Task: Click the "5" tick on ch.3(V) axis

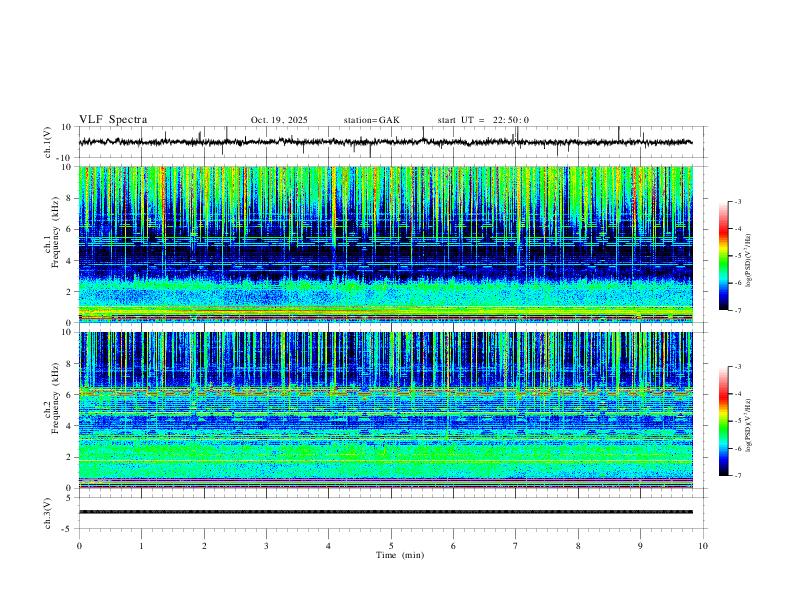Action: [69, 498]
